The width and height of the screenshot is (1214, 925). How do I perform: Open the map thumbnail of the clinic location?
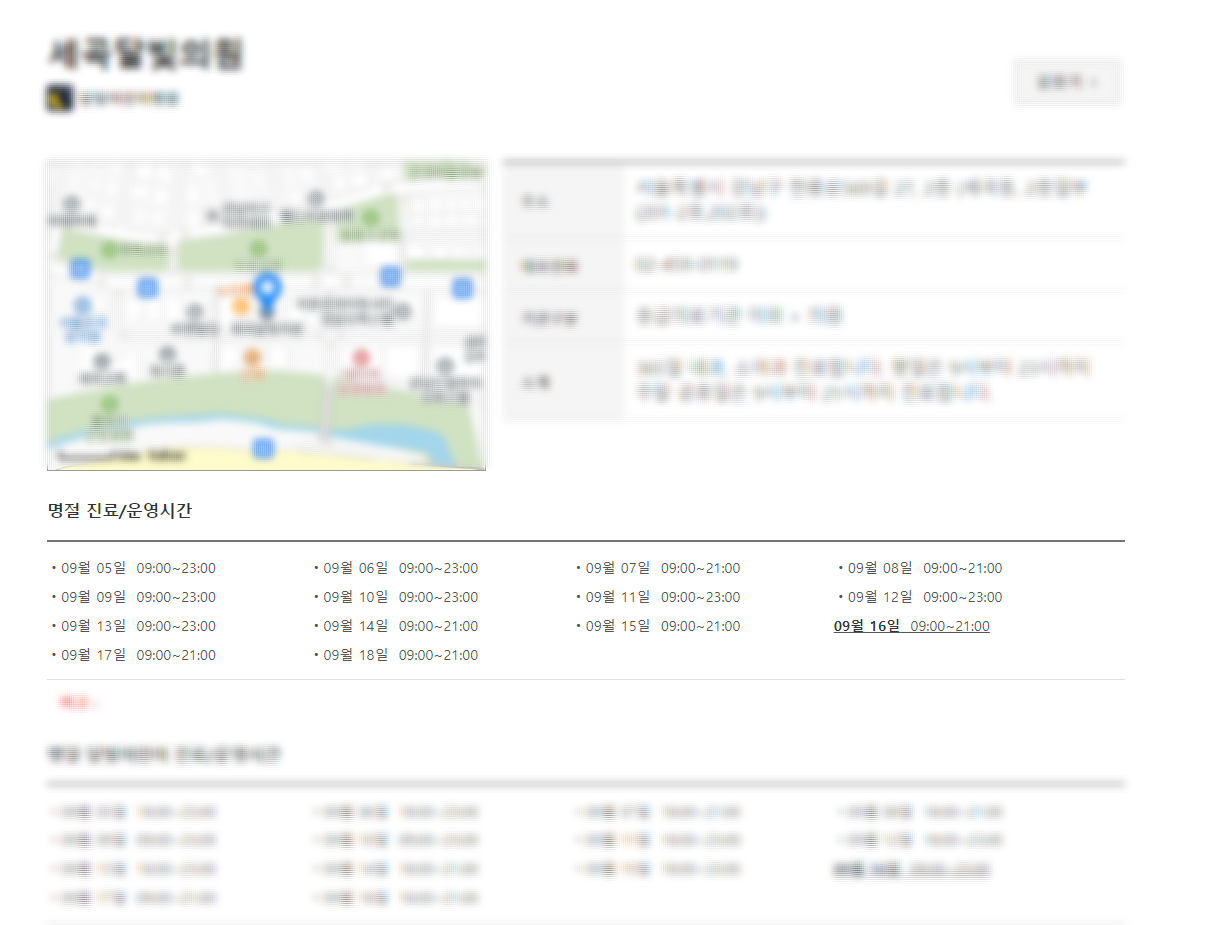266,314
